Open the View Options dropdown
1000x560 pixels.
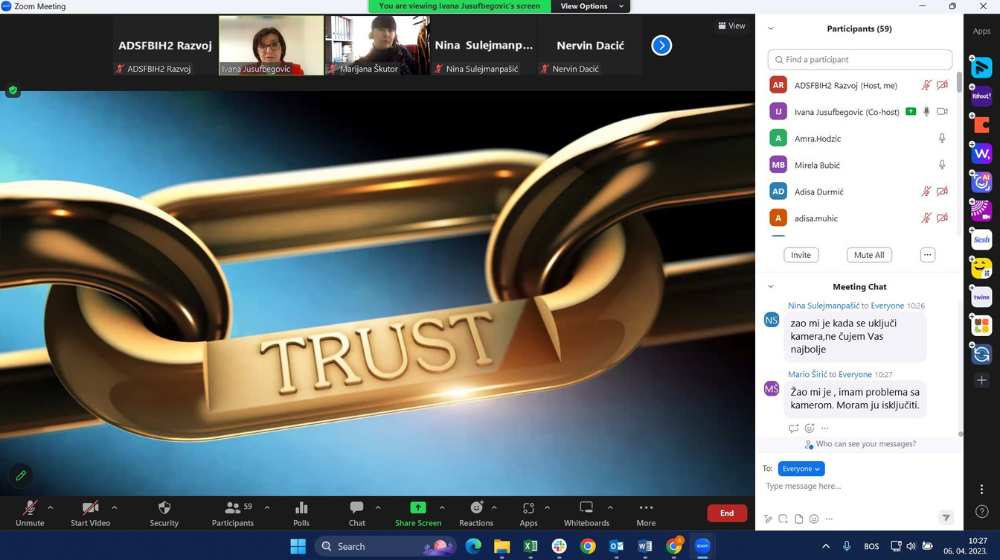pyautogui.click(x=591, y=6)
